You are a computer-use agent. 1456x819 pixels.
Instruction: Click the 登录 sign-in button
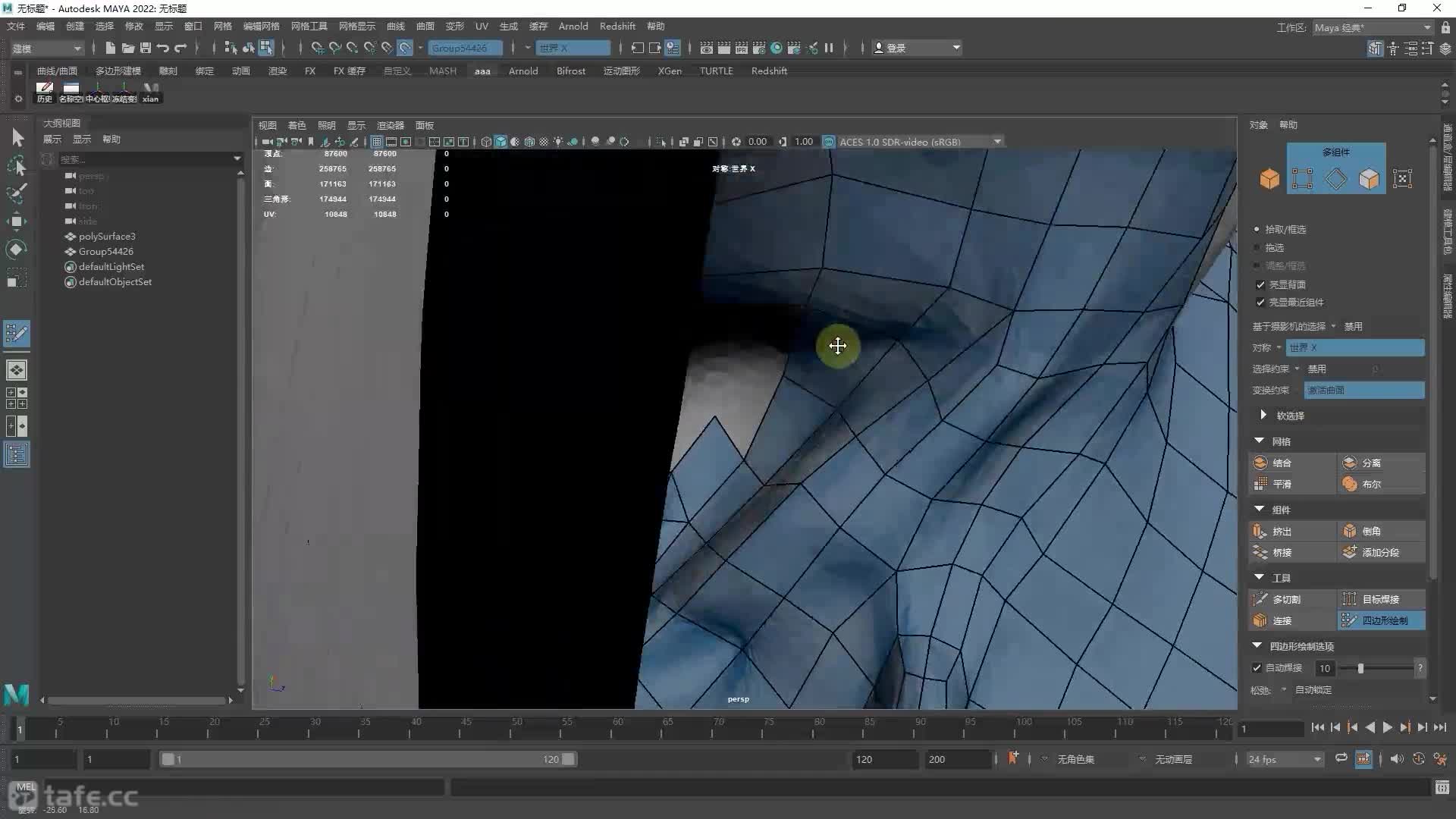[917, 48]
